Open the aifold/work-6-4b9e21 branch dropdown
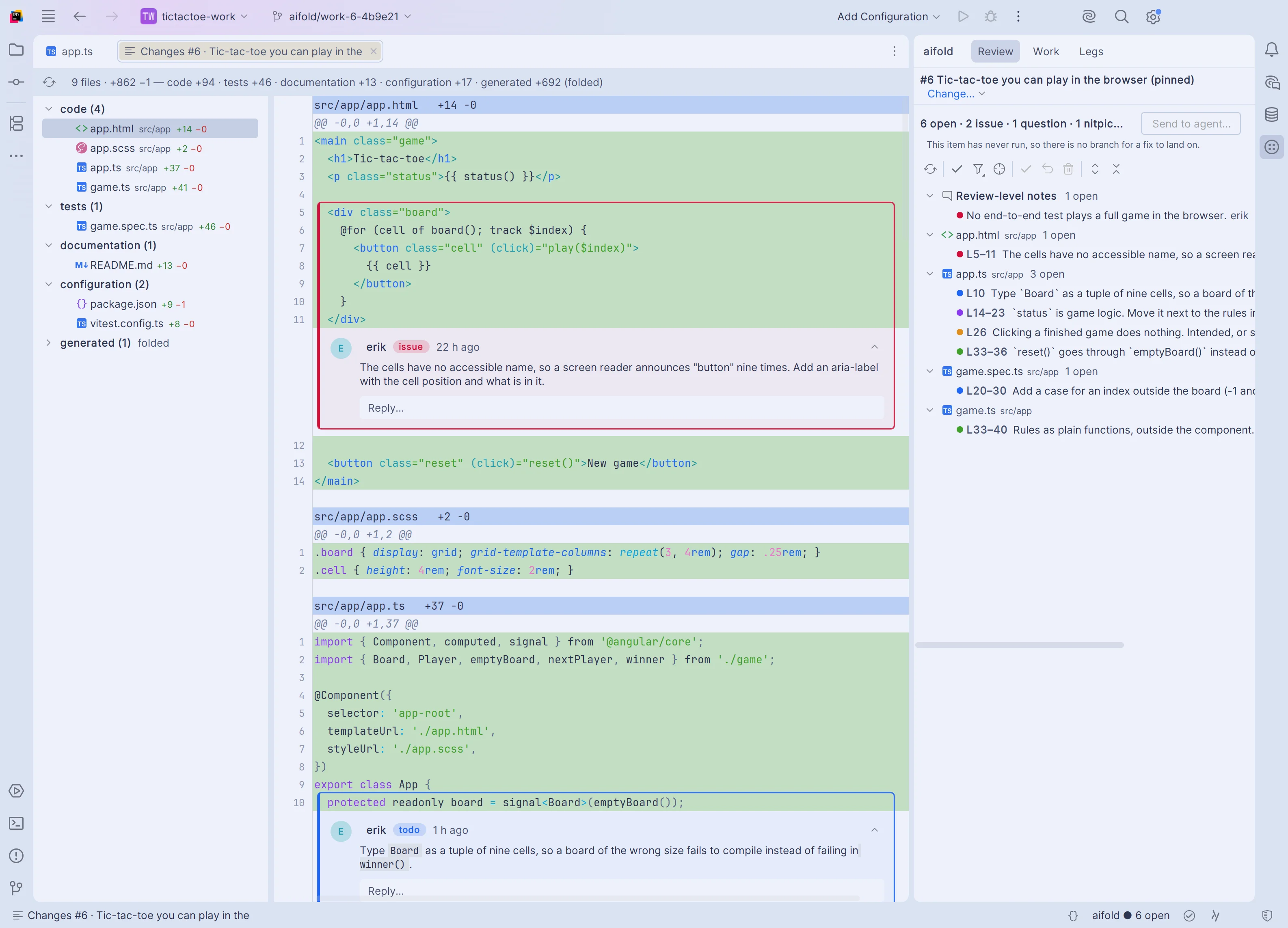 point(341,17)
